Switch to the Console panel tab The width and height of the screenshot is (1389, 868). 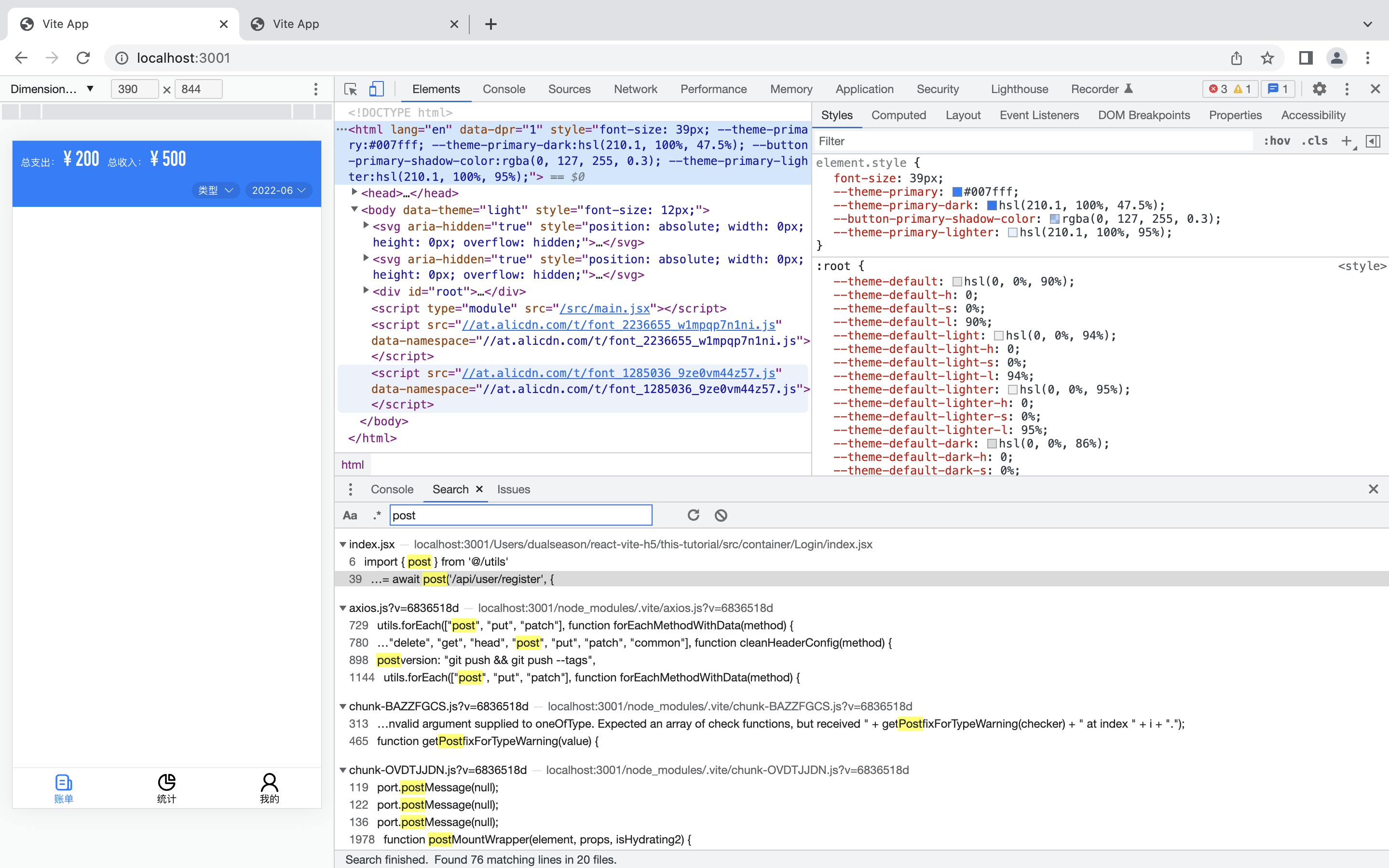pyautogui.click(x=504, y=89)
